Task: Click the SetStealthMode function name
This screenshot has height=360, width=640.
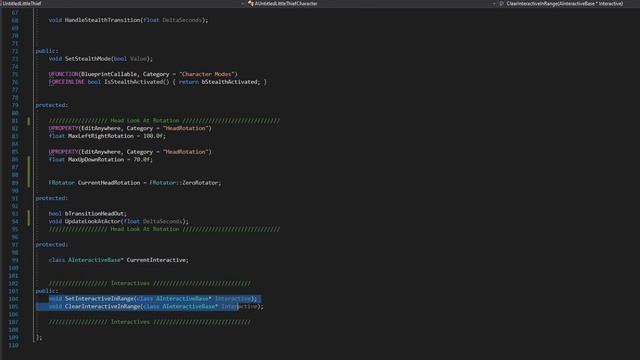Action: (x=88, y=59)
